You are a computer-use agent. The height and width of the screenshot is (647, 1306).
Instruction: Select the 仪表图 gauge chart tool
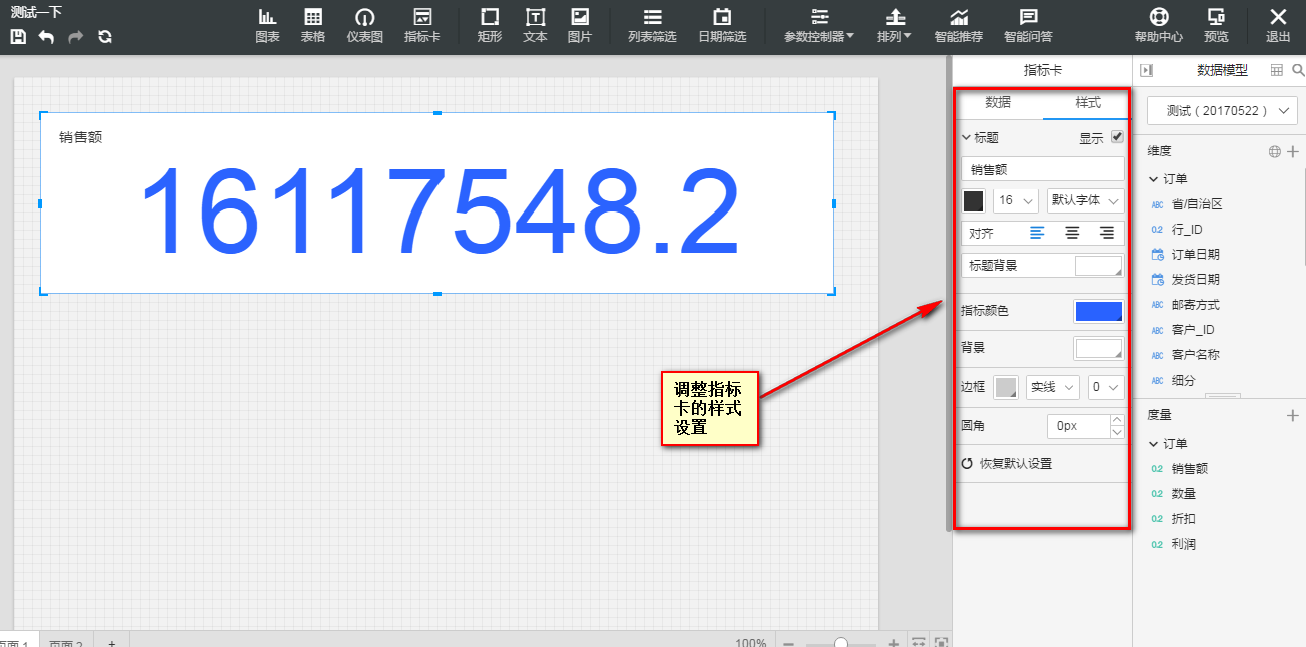[x=364, y=25]
